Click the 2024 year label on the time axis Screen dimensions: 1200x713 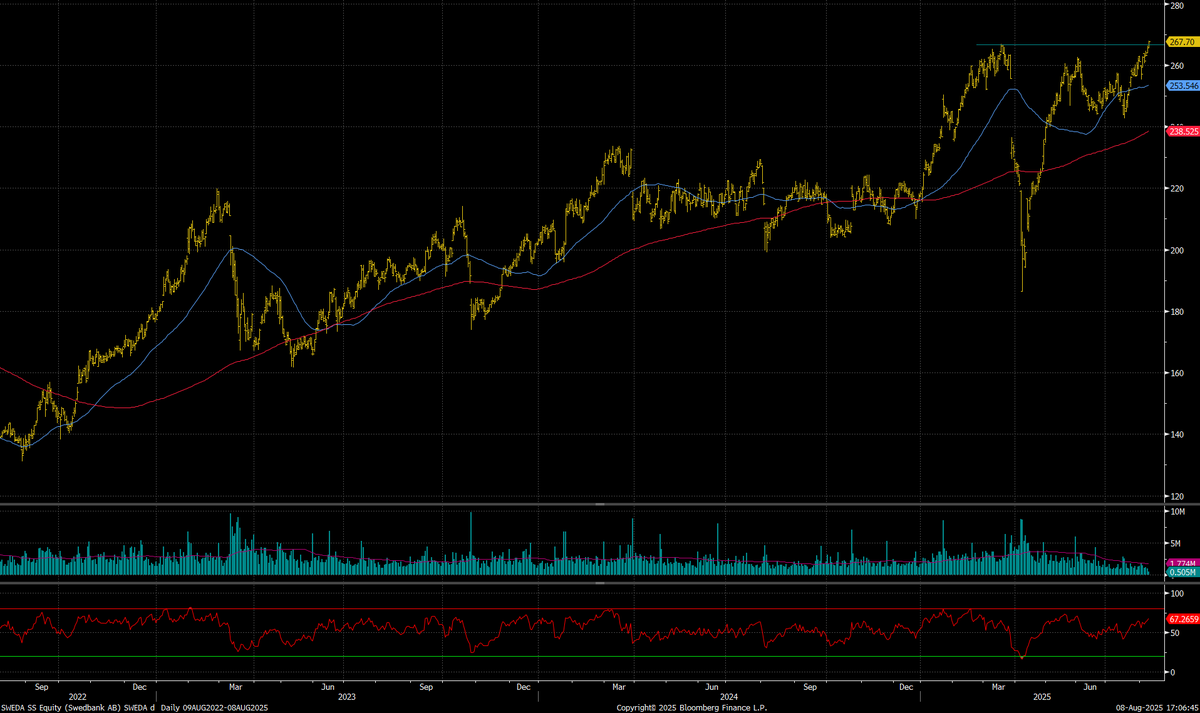(730, 695)
